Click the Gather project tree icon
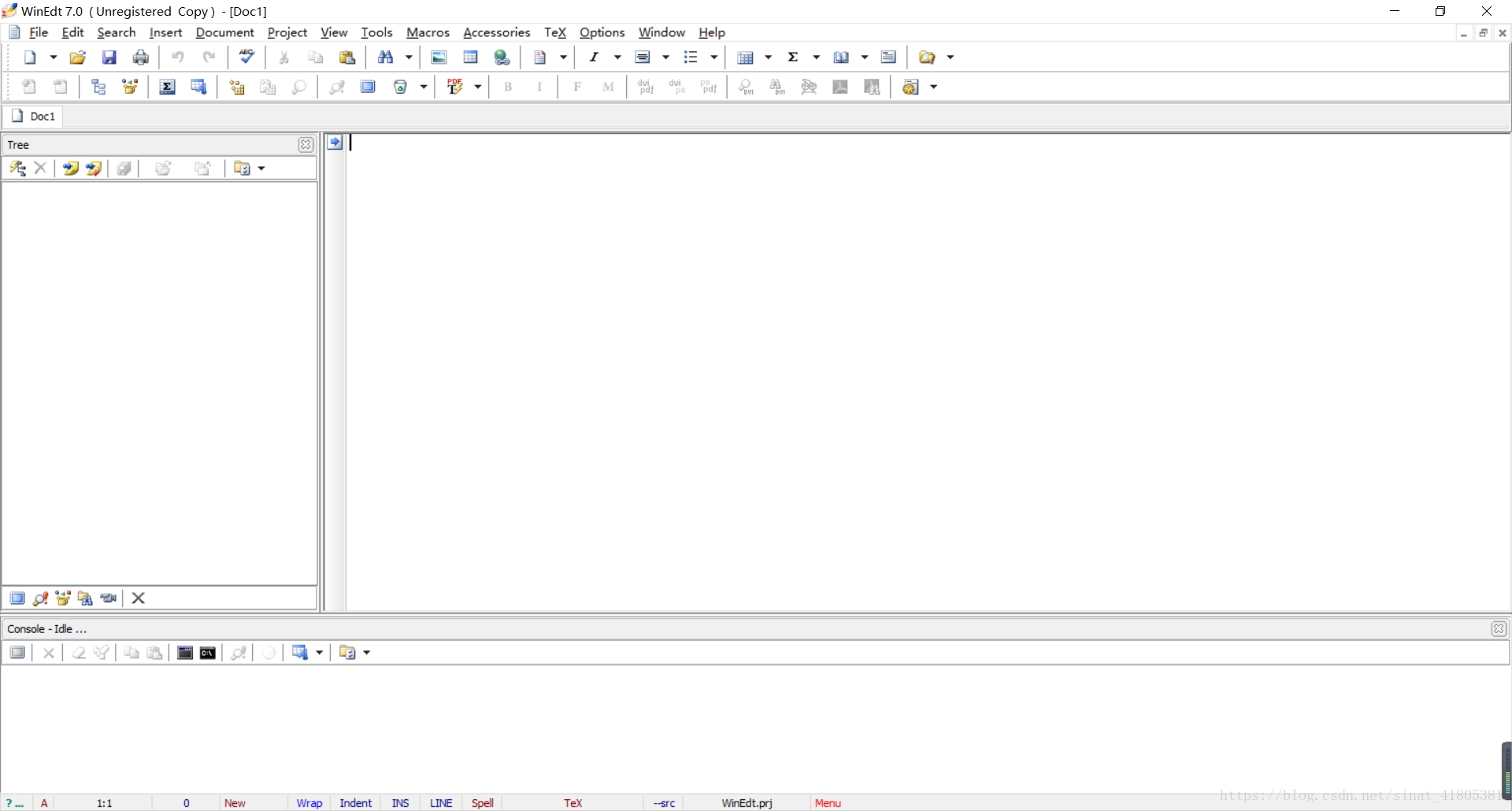The image size is (1512, 811). point(131,87)
